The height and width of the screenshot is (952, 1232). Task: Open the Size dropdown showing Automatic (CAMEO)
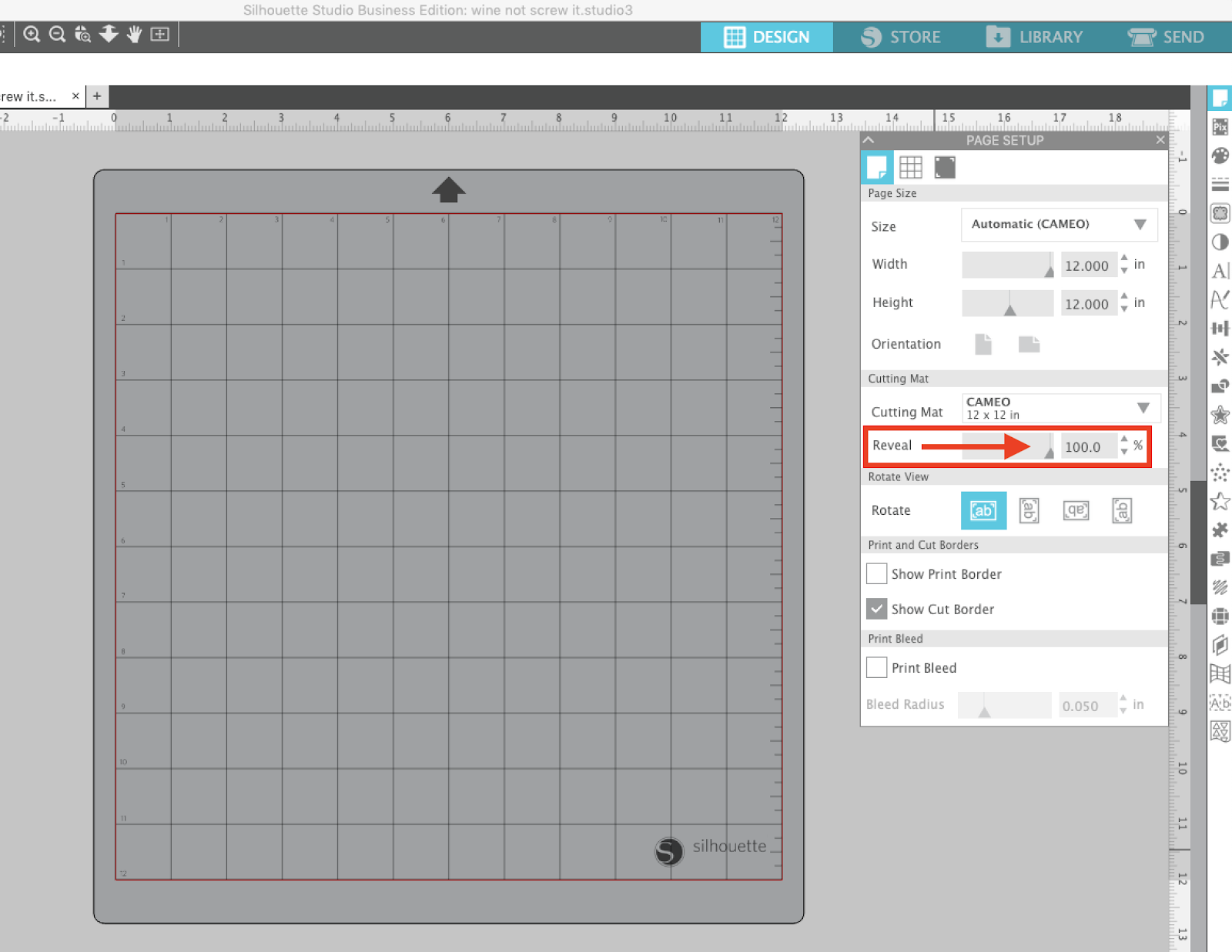tap(1059, 224)
